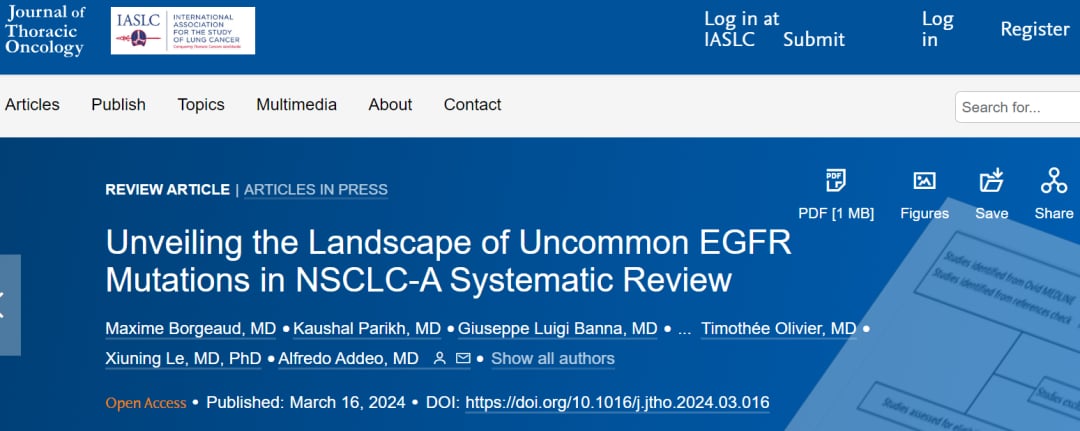Click the Register link
1080x431 pixels.
[x=1035, y=29]
